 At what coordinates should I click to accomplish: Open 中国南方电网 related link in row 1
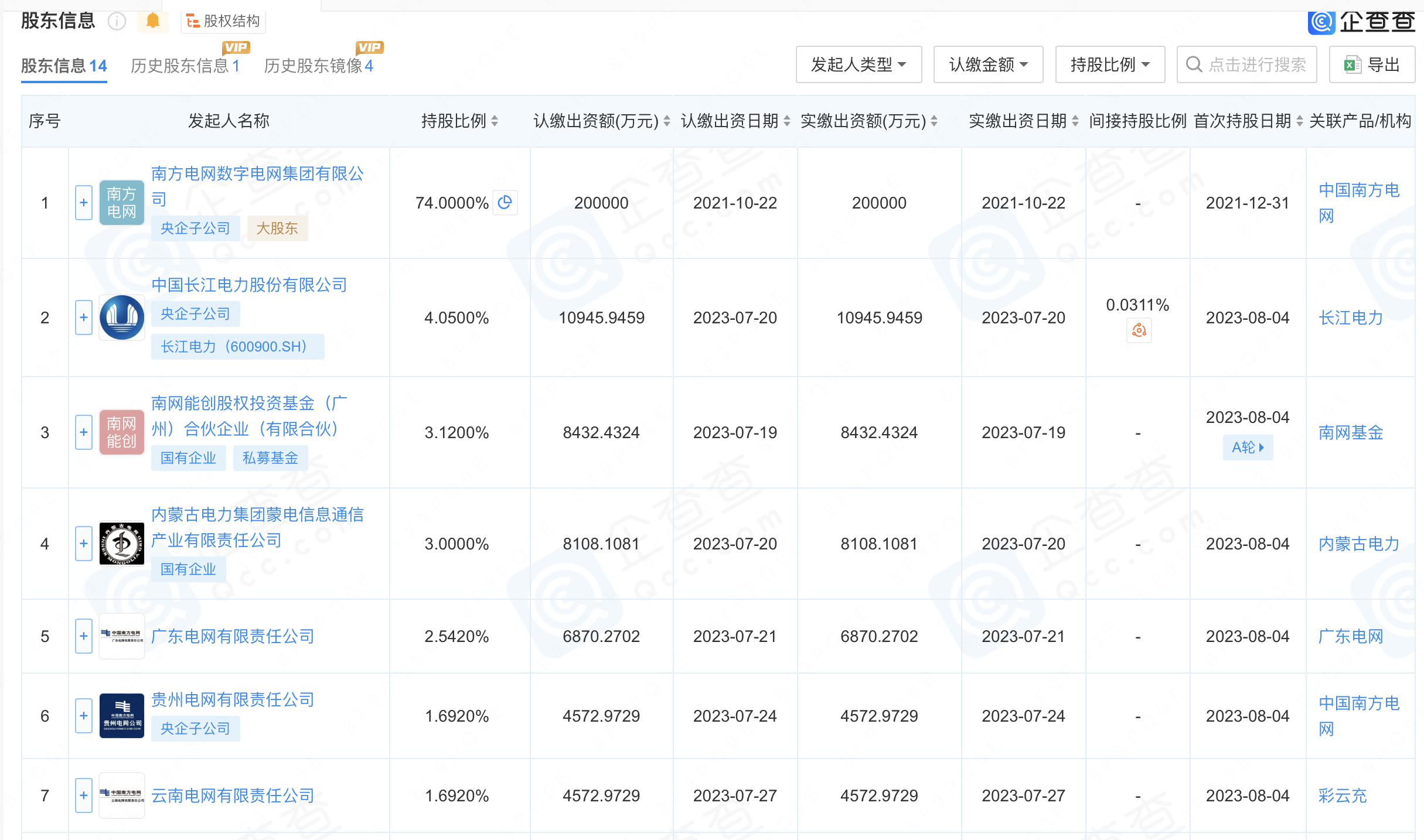pyautogui.click(x=1359, y=203)
